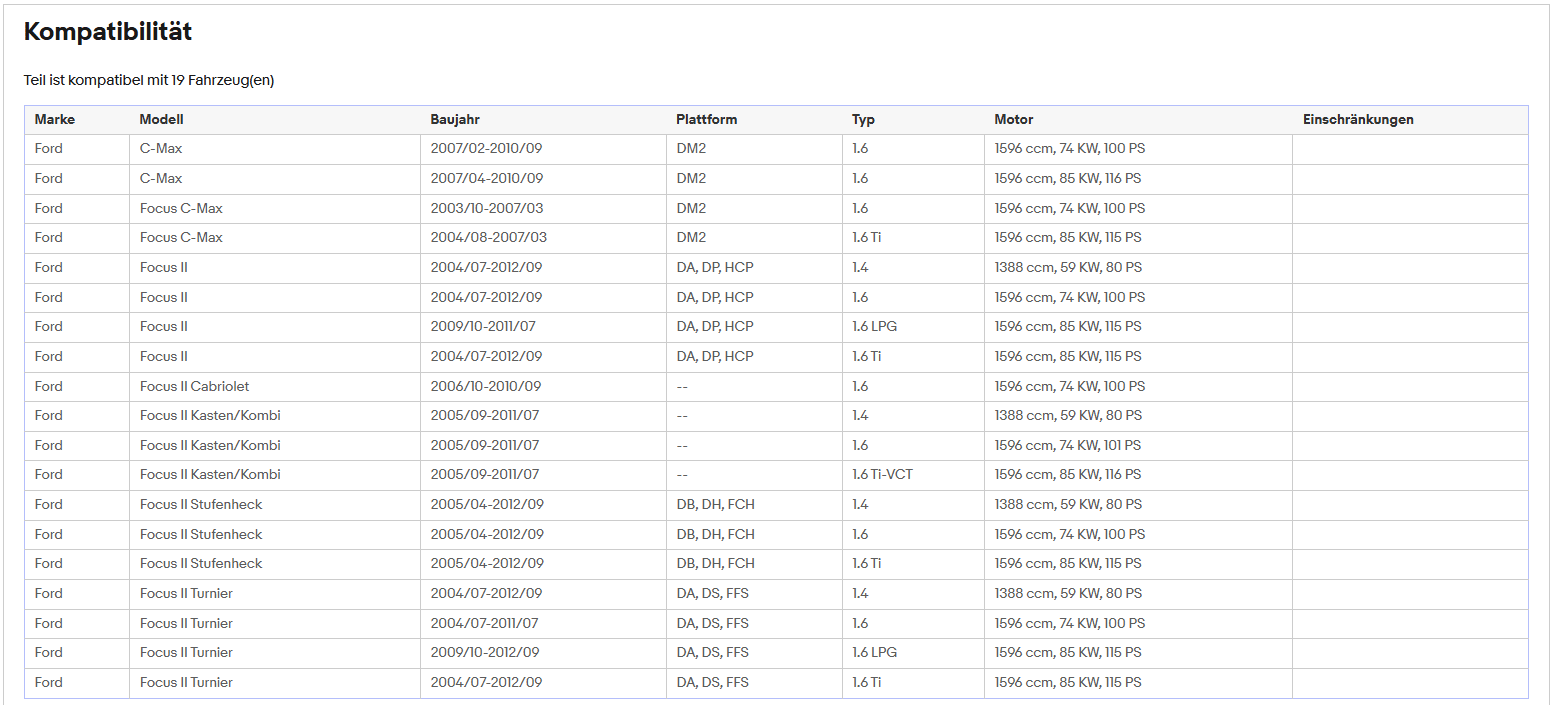Click the Kompatibilität heading
The height and width of the screenshot is (705, 1553).
[108, 32]
